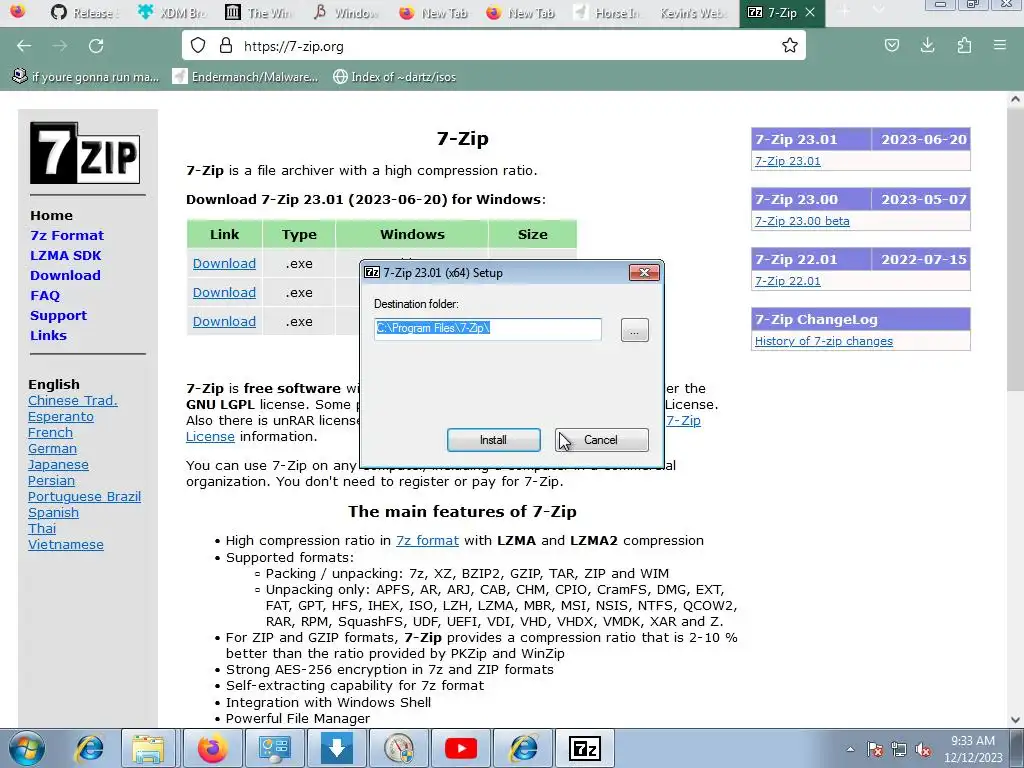Click the muted volume tray icon
The height and width of the screenshot is (768, 1024).
pos(923,750)
